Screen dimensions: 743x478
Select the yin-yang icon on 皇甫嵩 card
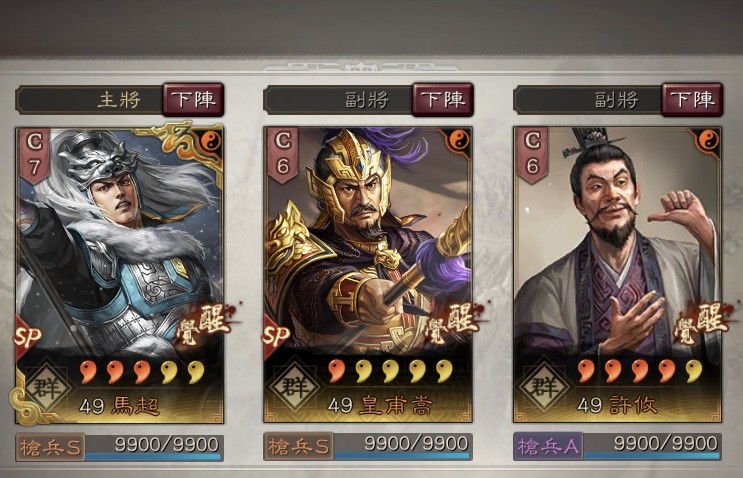[459, 140]
